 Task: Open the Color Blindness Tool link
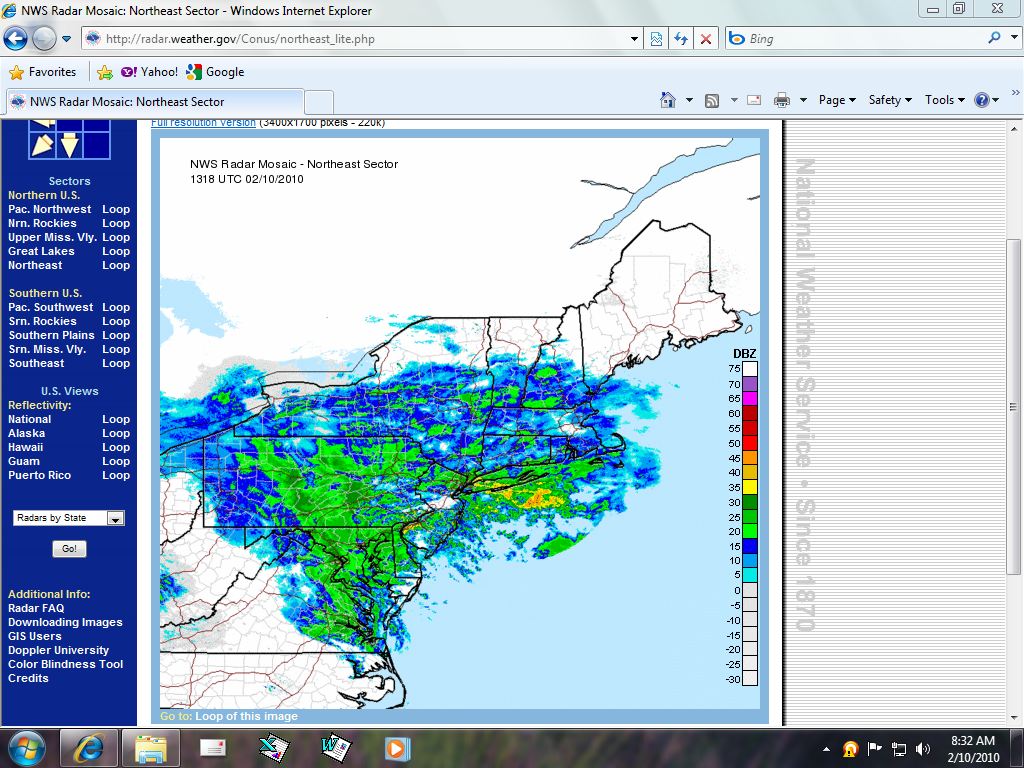click(65, 664)
